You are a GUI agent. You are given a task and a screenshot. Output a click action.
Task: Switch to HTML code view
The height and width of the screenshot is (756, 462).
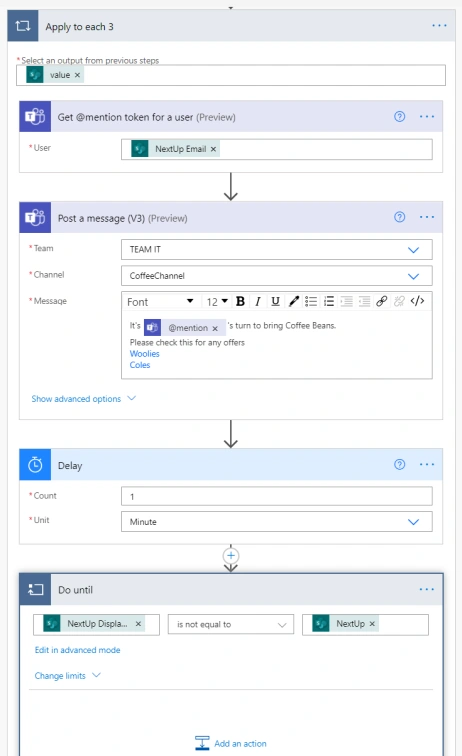pos(417,301)
